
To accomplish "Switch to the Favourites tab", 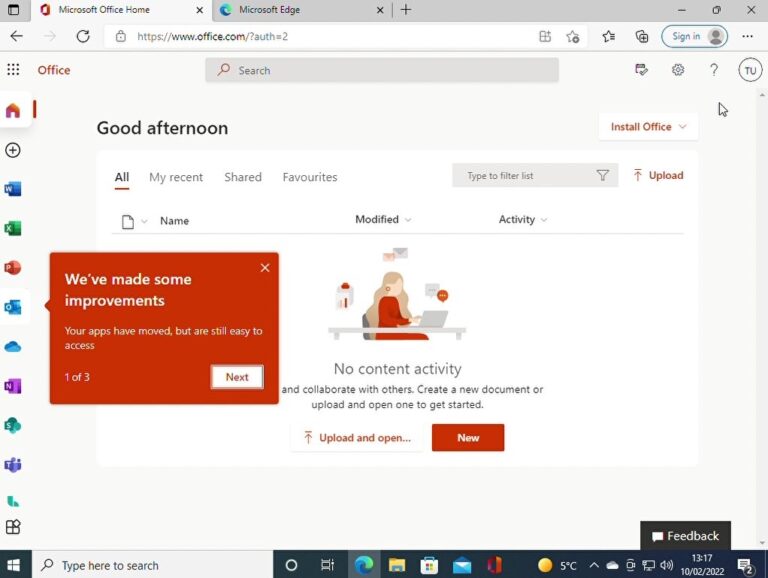I will (310, 177).
